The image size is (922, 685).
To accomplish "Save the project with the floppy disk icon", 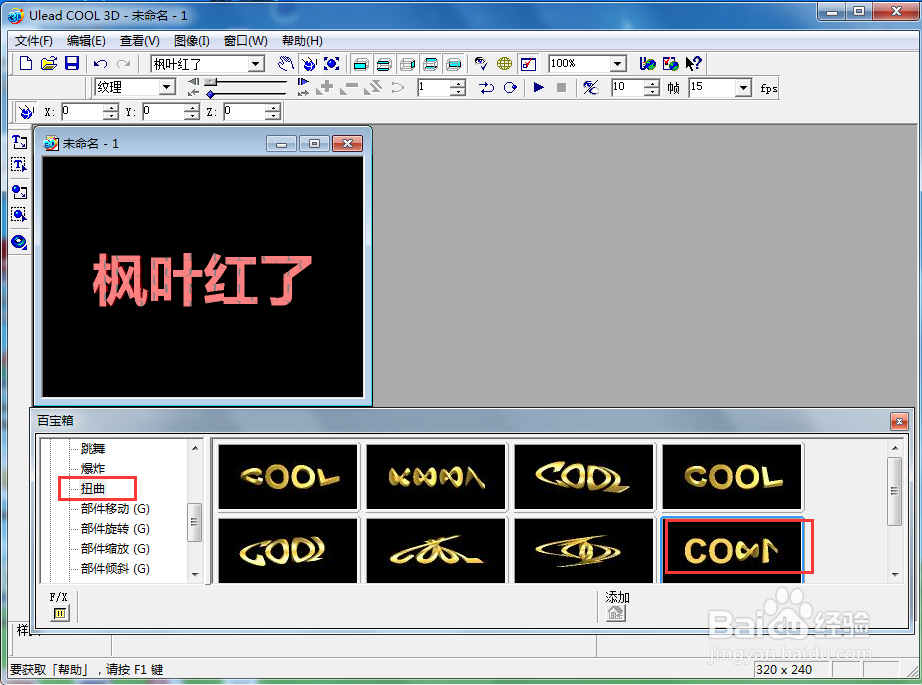I will 72,64.
